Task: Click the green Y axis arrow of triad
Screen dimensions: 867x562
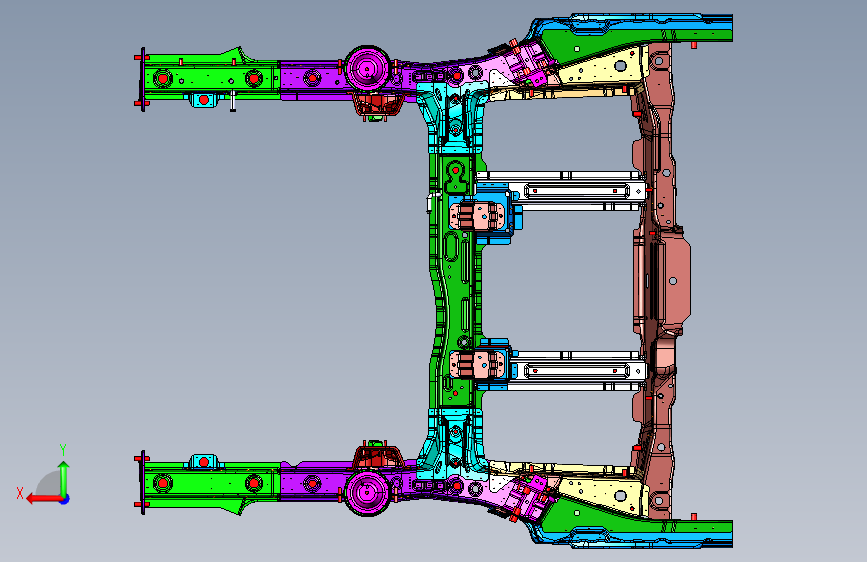Action: [64, 478]
